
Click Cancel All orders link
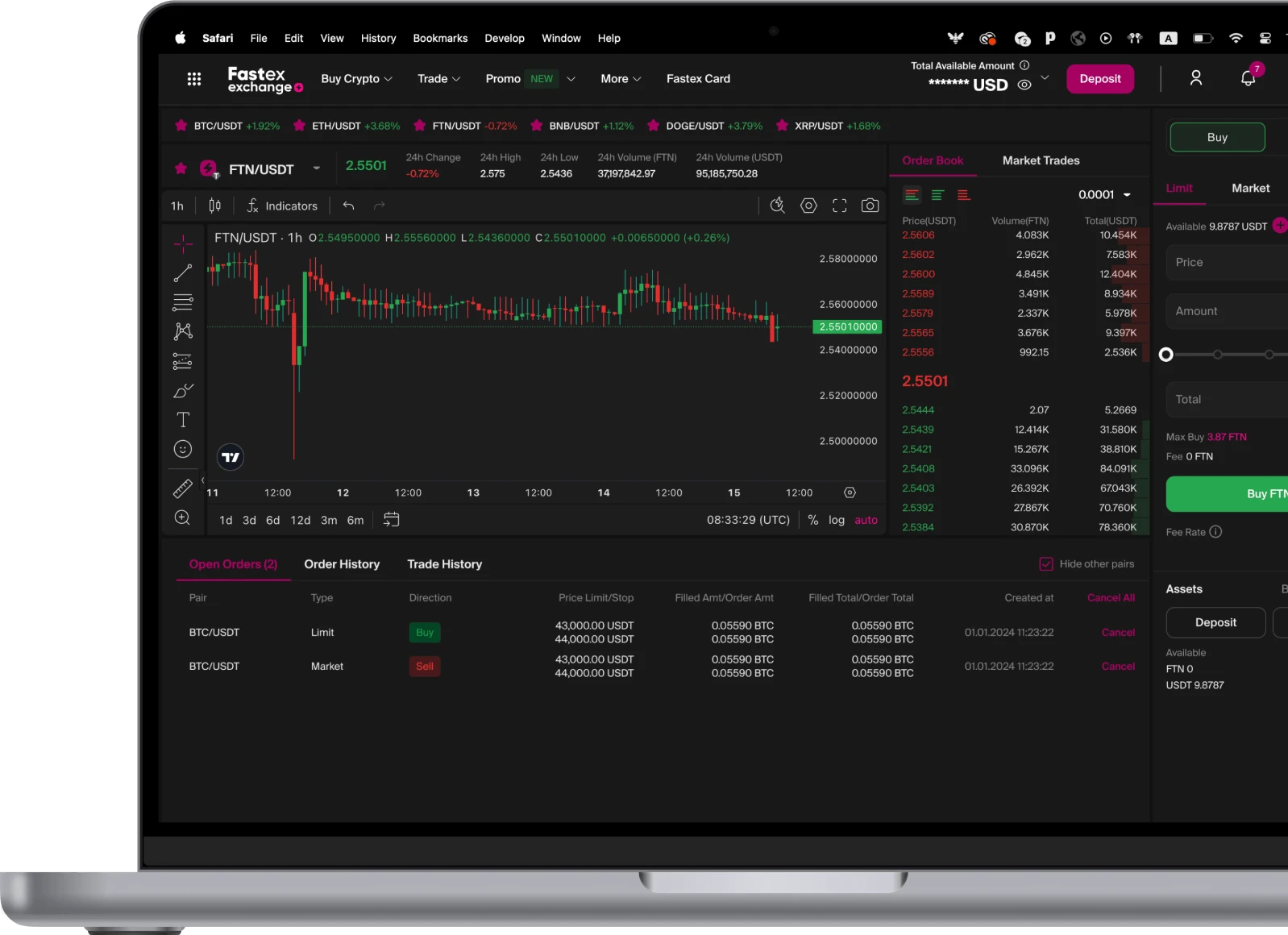[x=1111, y=597]
